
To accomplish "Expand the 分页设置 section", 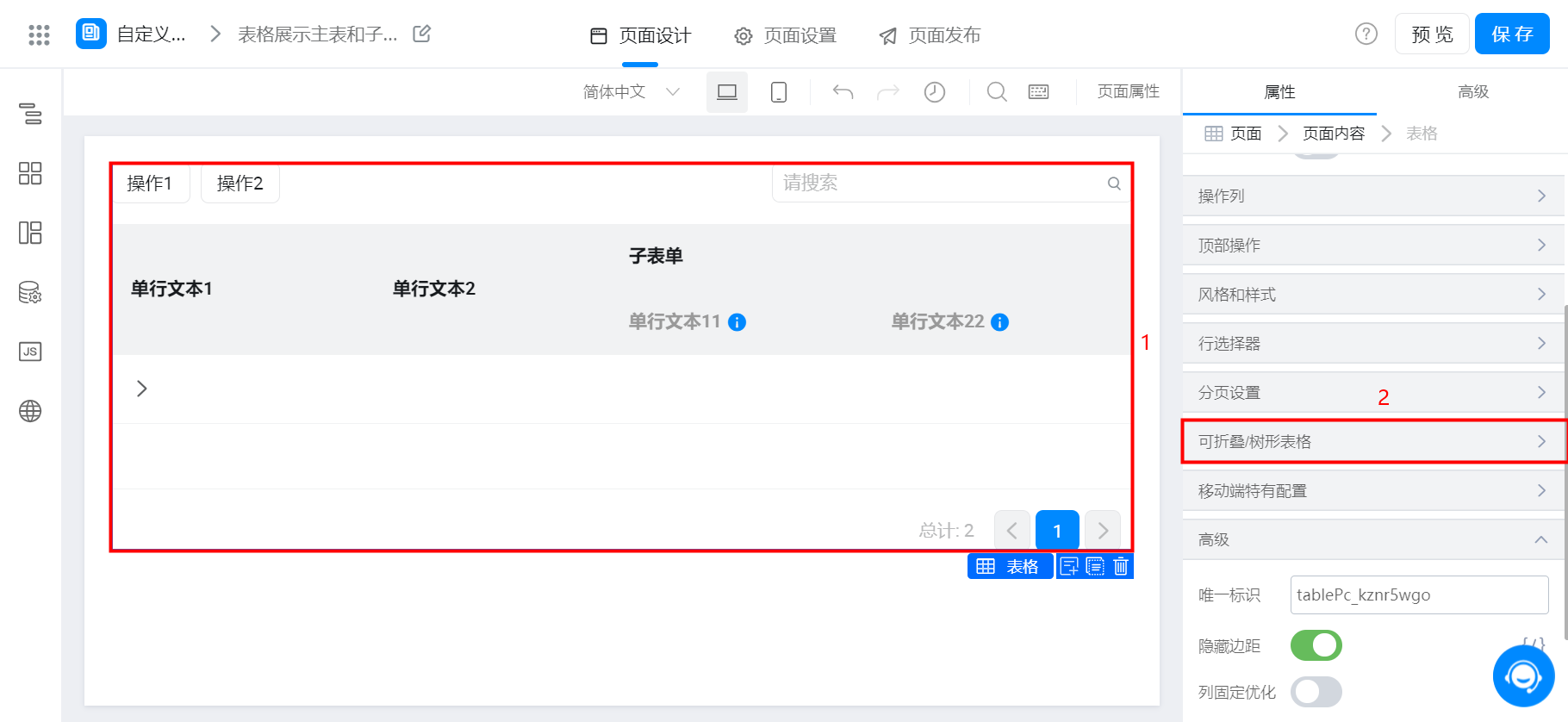I will coord(1373,393).
